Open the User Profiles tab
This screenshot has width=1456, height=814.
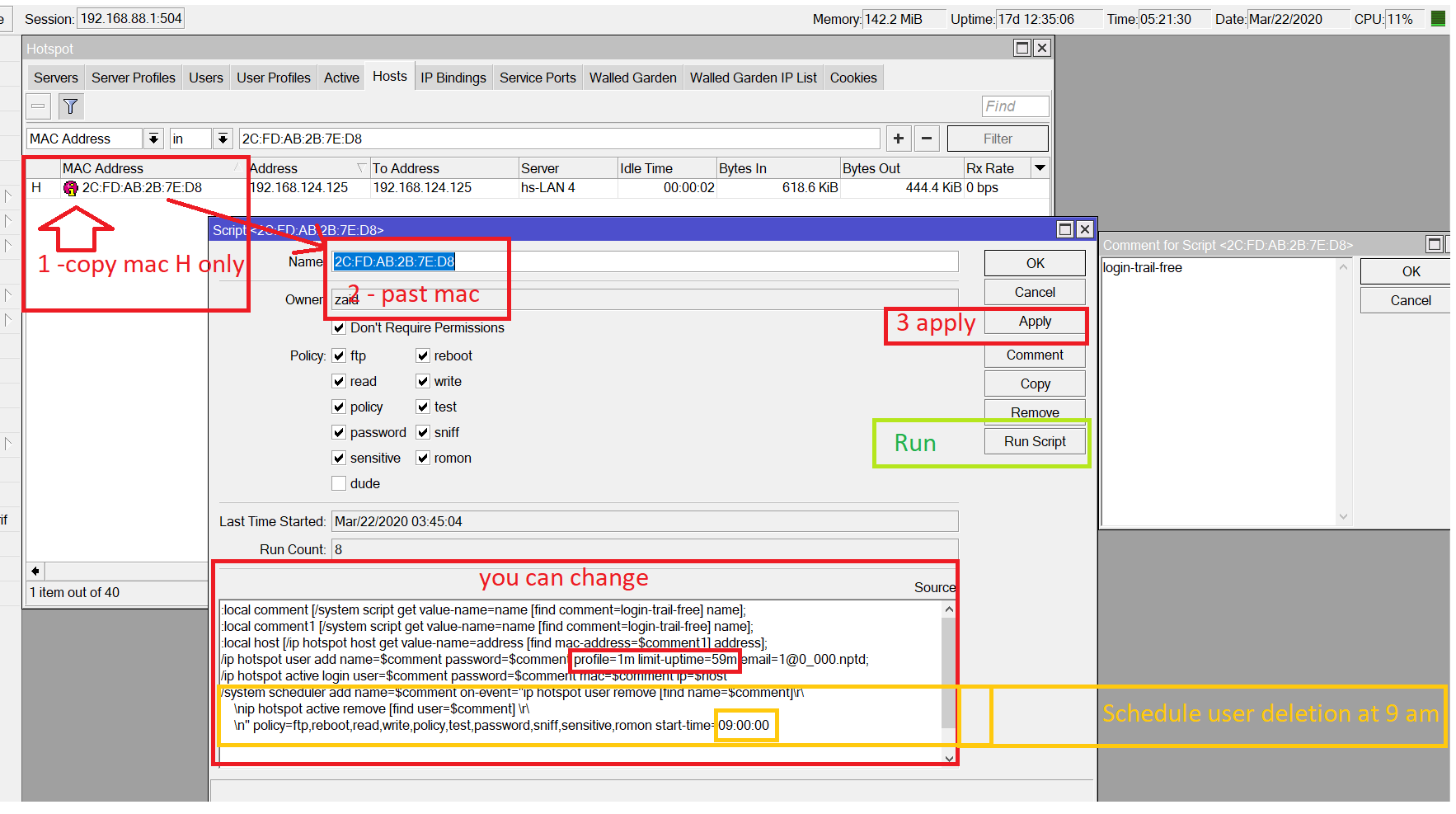273,78
